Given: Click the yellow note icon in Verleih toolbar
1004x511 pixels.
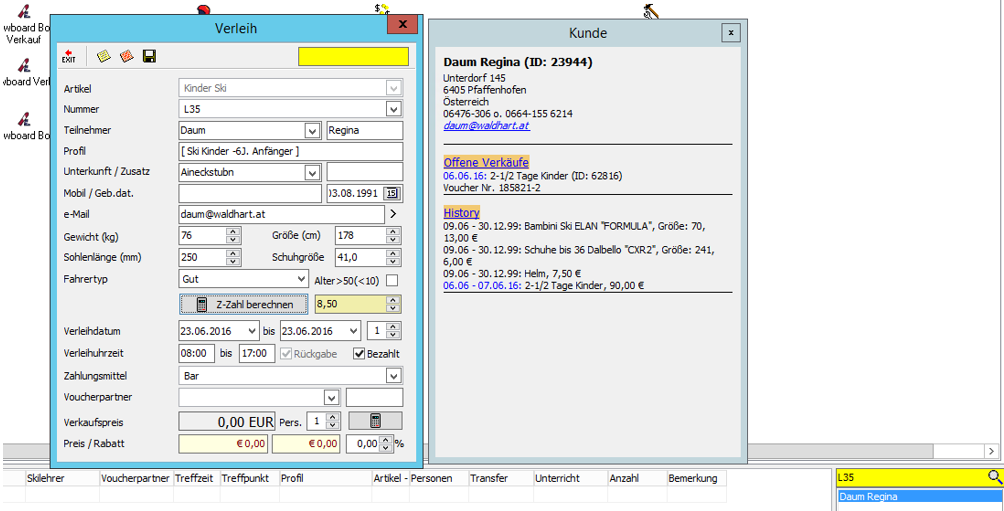Looking at the screenshot, I should coord(103,56).
